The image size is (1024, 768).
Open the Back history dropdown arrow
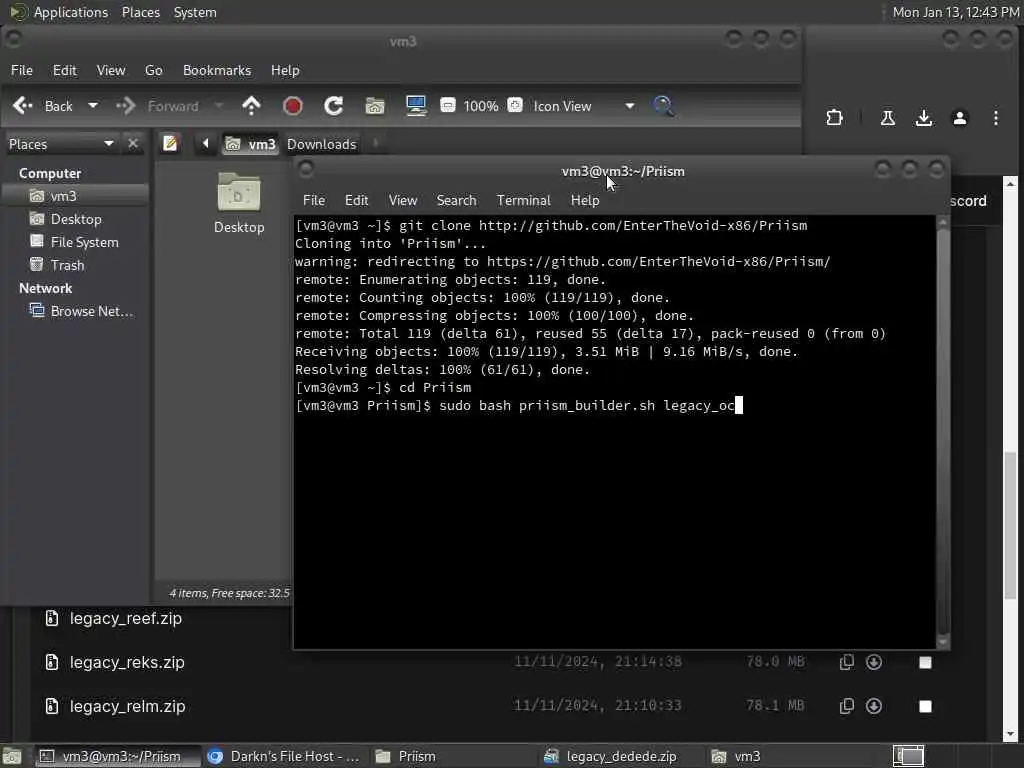click(x=93, y=106)
